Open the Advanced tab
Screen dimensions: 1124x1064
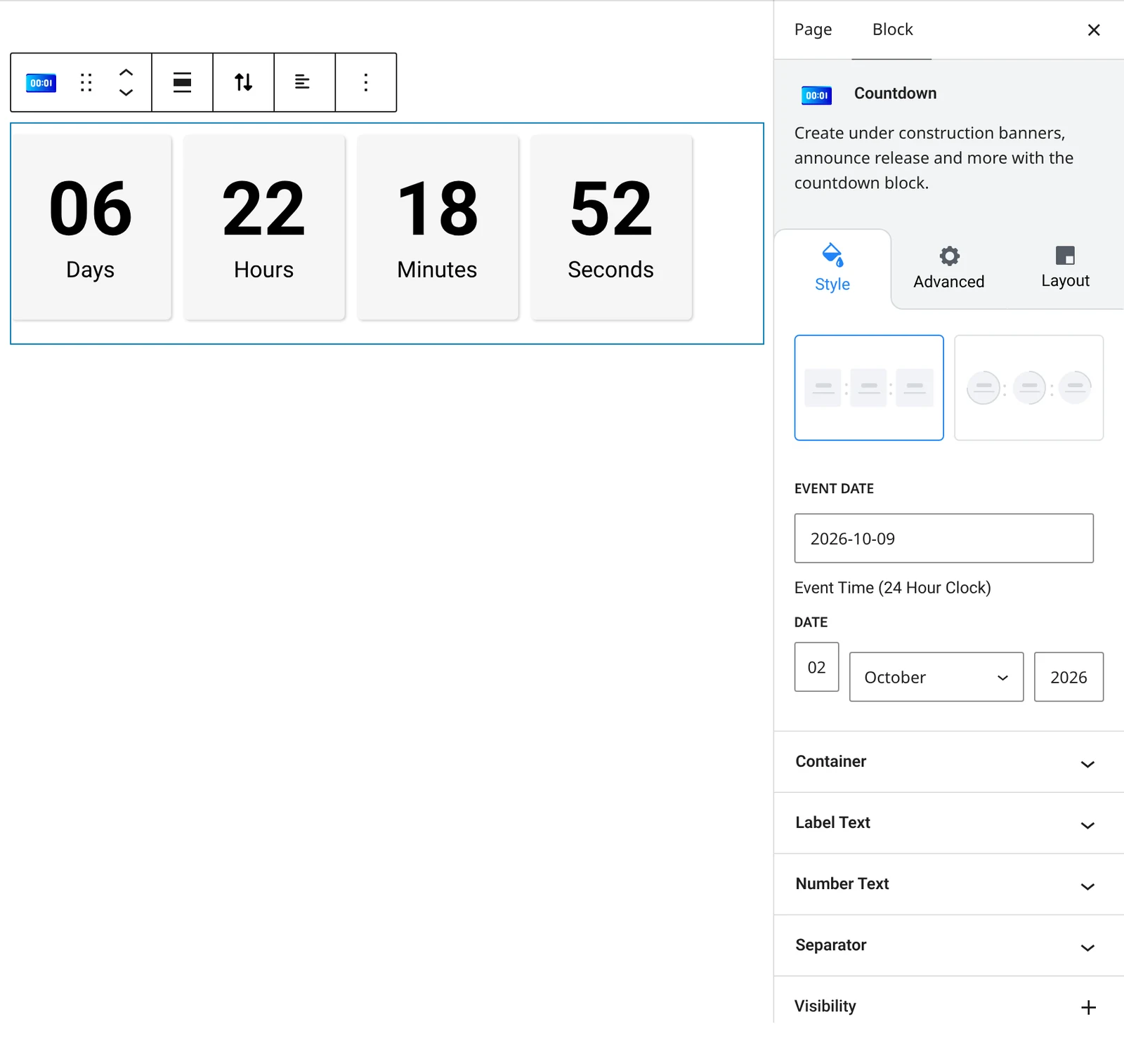[948, 268]
